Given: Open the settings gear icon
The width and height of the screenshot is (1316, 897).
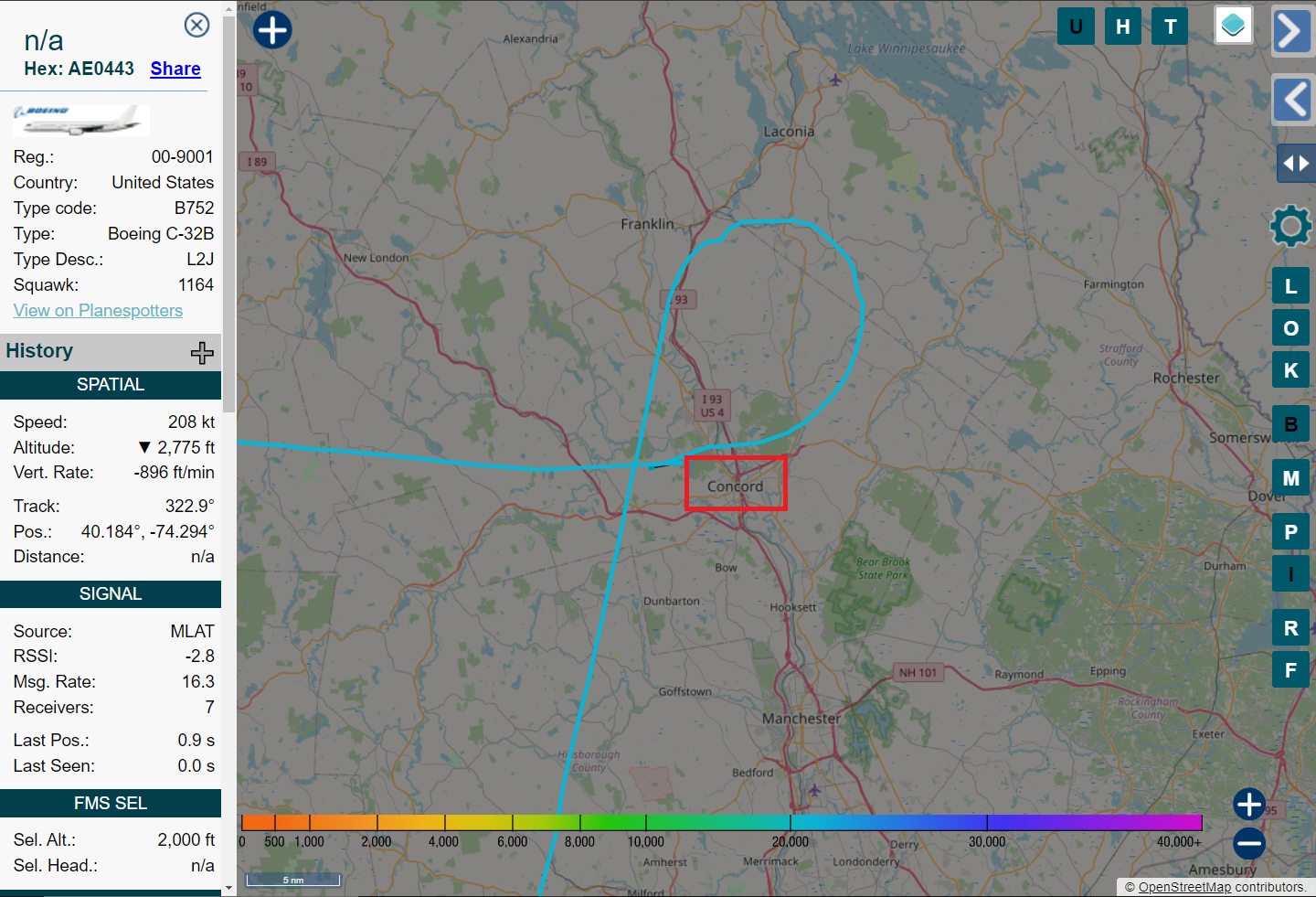Looking at the screenshot, I should pos(1290,226).
